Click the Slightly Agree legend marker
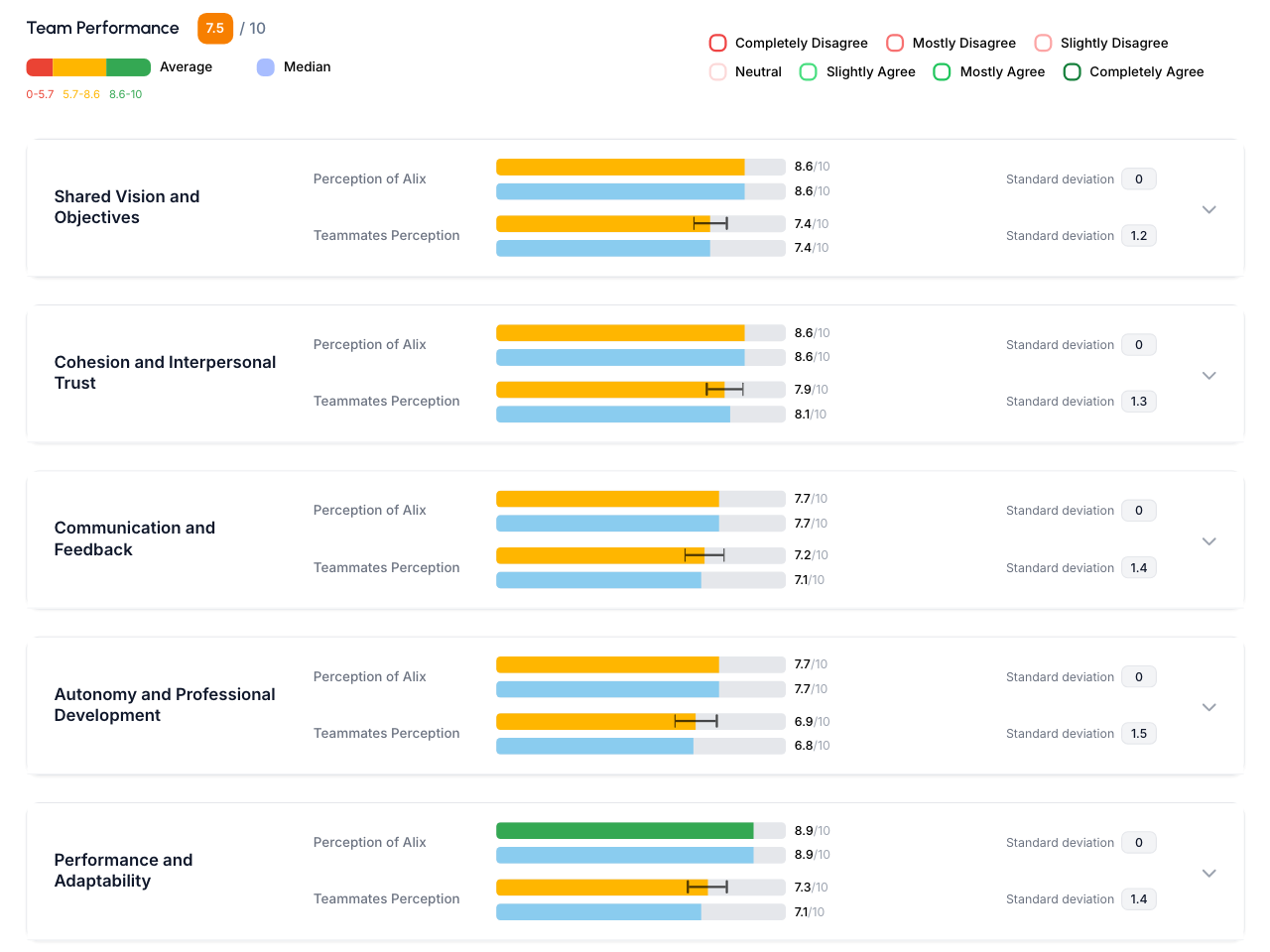This screenshot has height=952, width=1270. coord(809,71)
